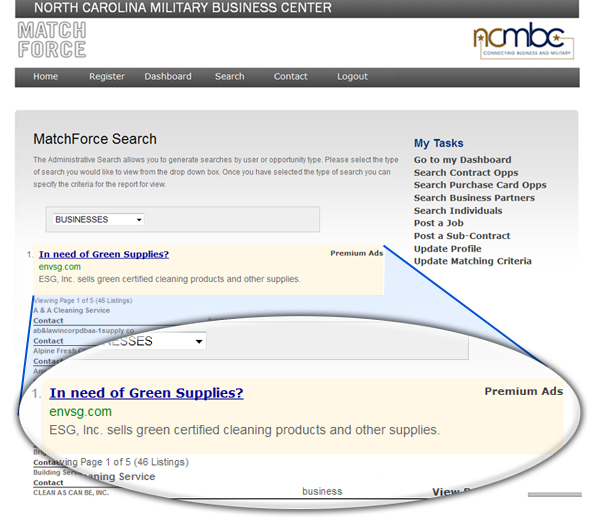Open the Register menu item

(x=107, y=77)
